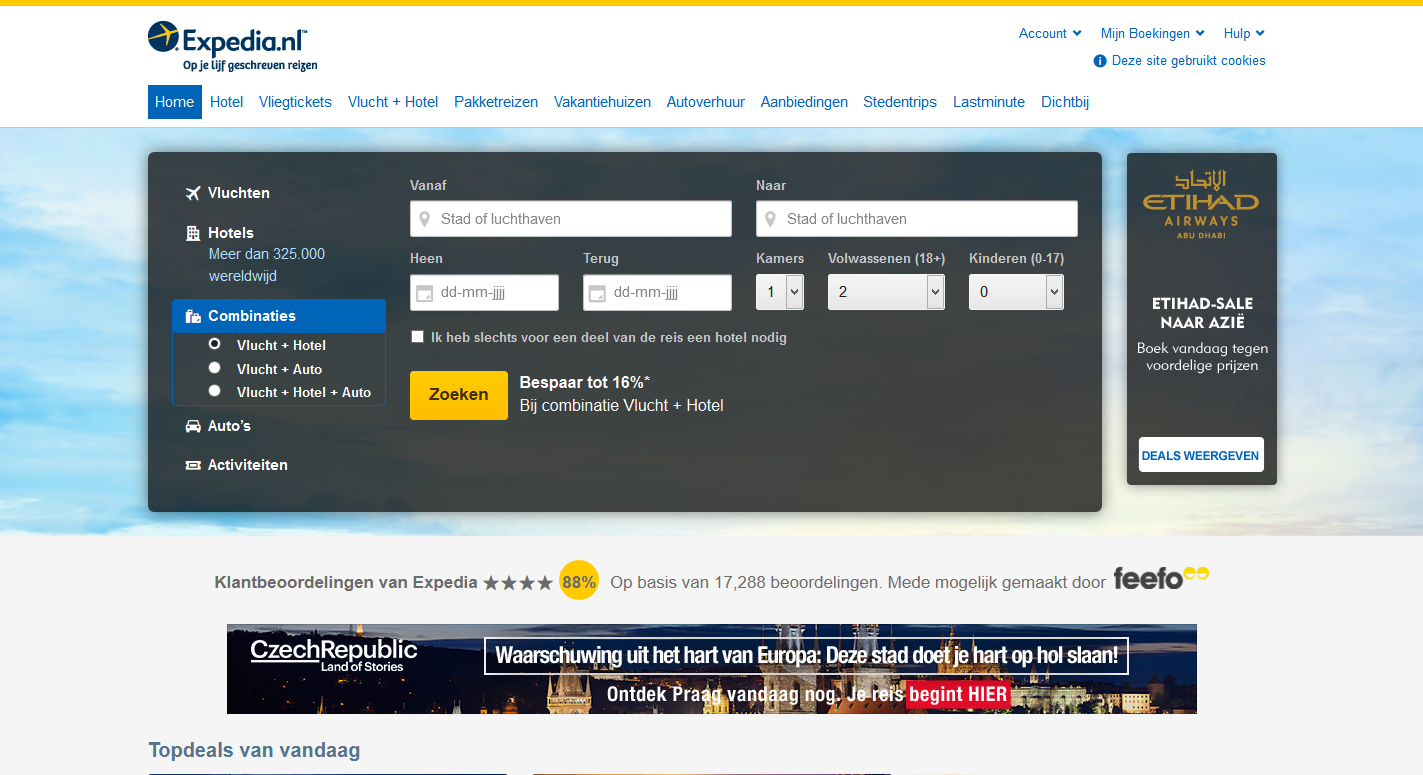The height and width of the screenshot is (775, 1423).
Task: Expand the Account menu
Action: pyautogui.click(x=1050, y=33)
